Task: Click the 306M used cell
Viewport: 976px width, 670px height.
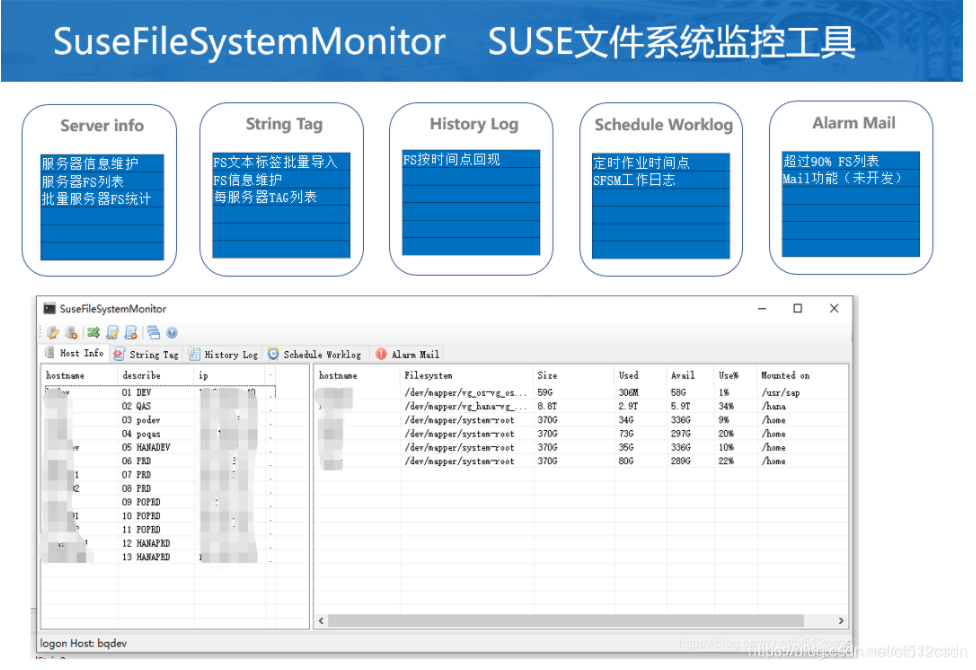Action: point(628,393)
